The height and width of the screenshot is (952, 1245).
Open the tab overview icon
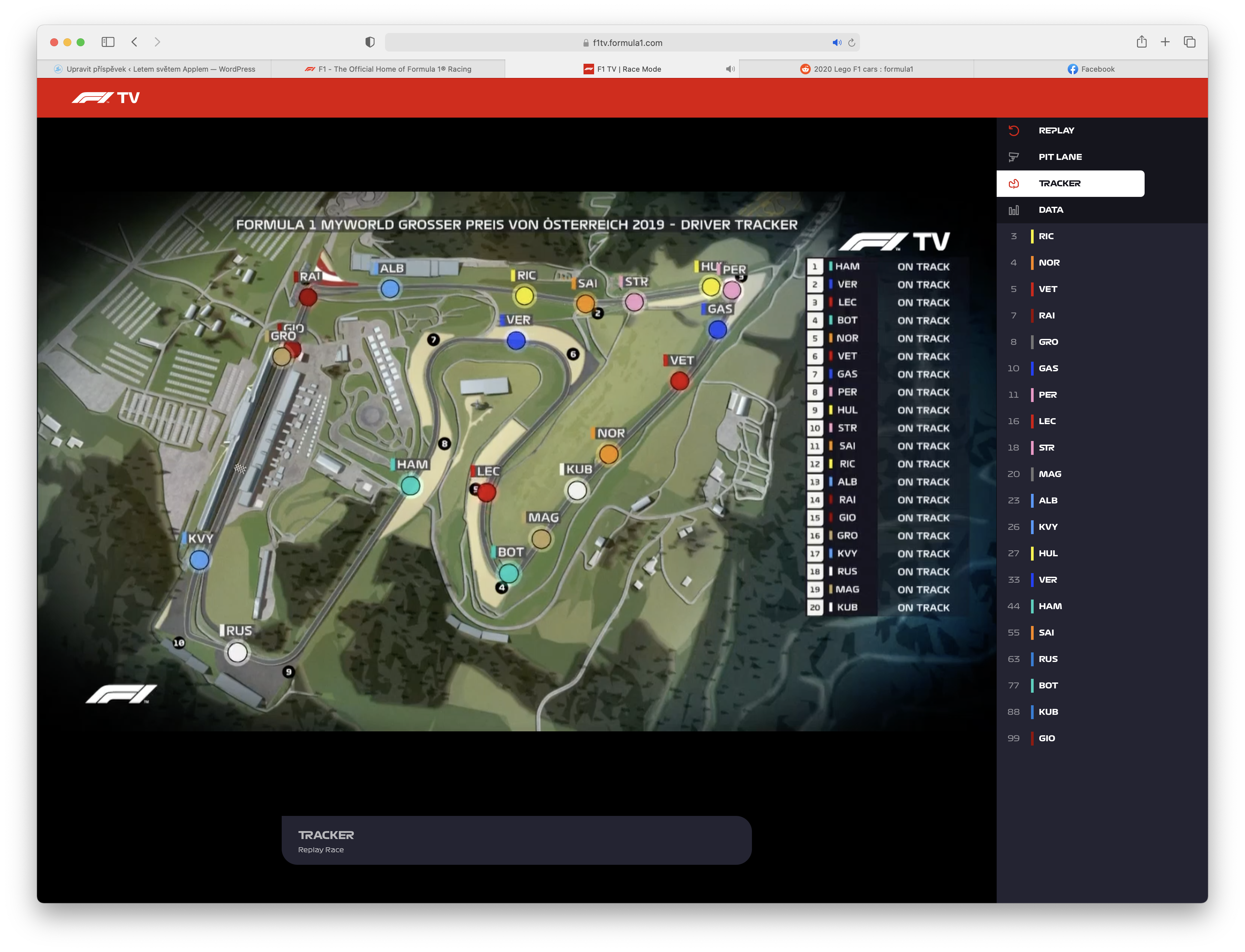pos(1189,42)
